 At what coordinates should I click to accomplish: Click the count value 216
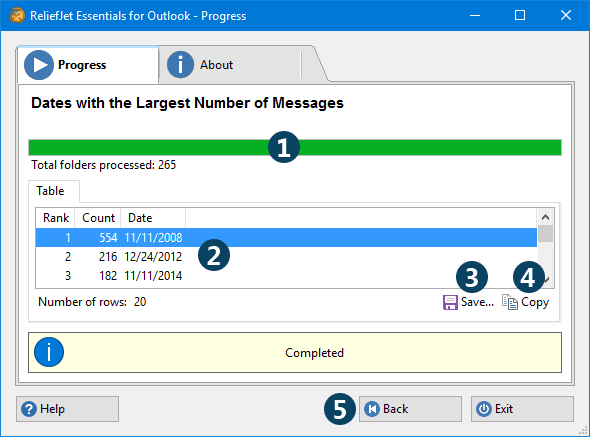[108, 257]
